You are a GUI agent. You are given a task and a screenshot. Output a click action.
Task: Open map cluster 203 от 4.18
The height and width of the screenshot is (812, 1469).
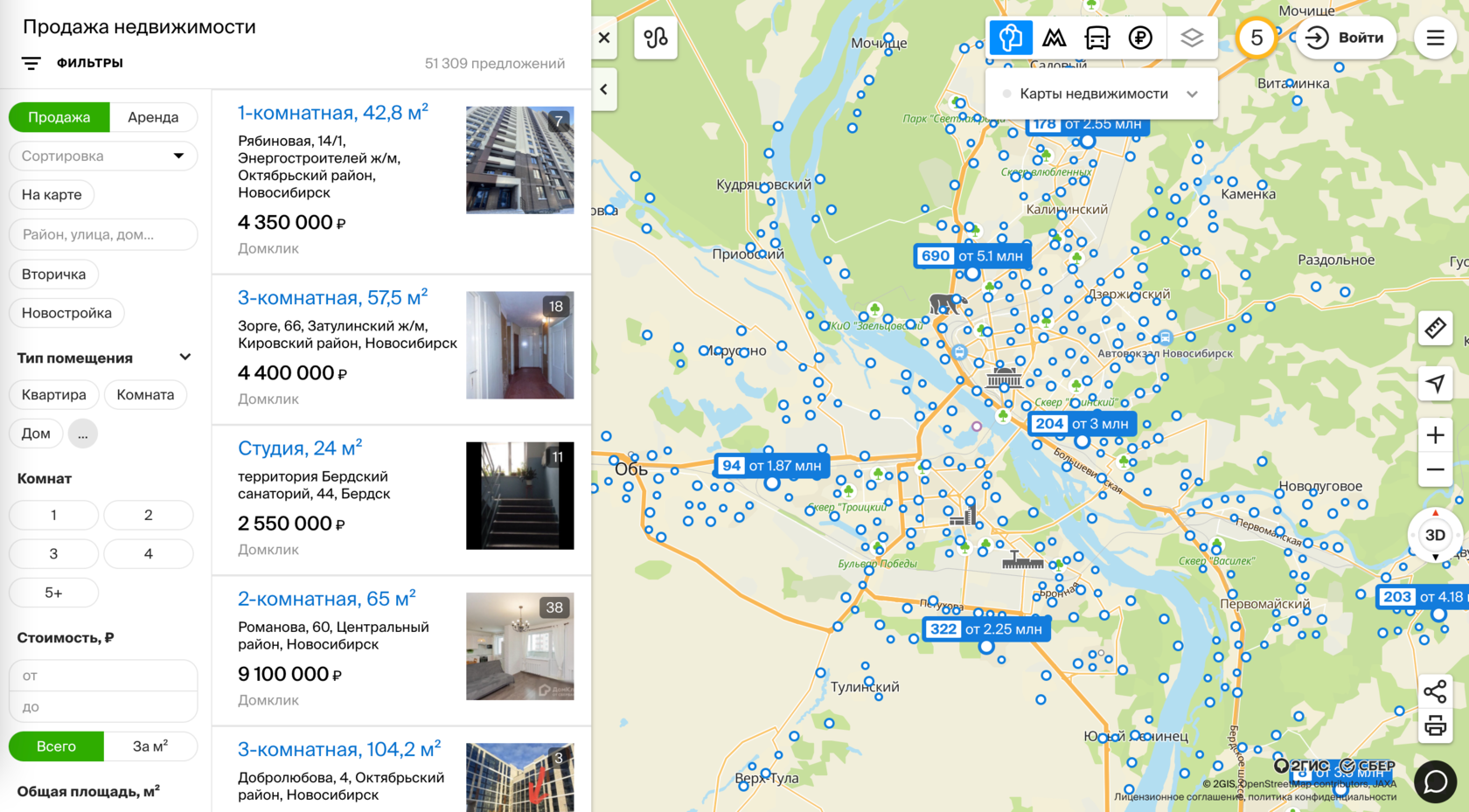[1423, 597]
